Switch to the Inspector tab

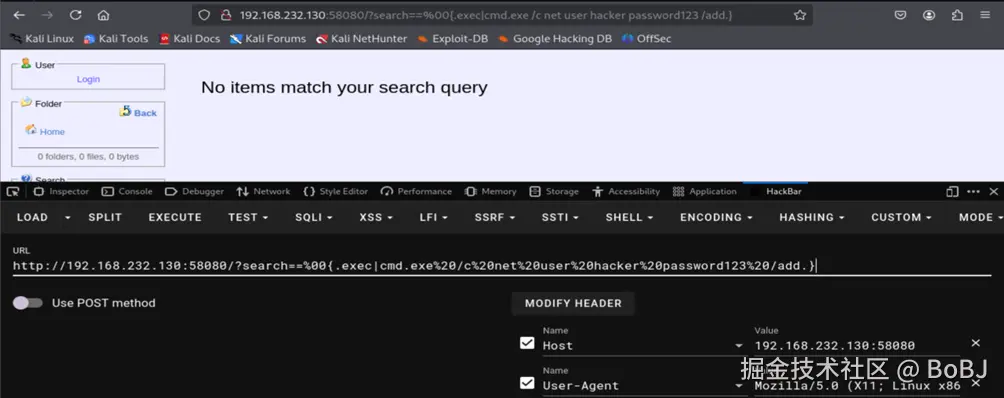pyautogui.click(x=61, y=191)
